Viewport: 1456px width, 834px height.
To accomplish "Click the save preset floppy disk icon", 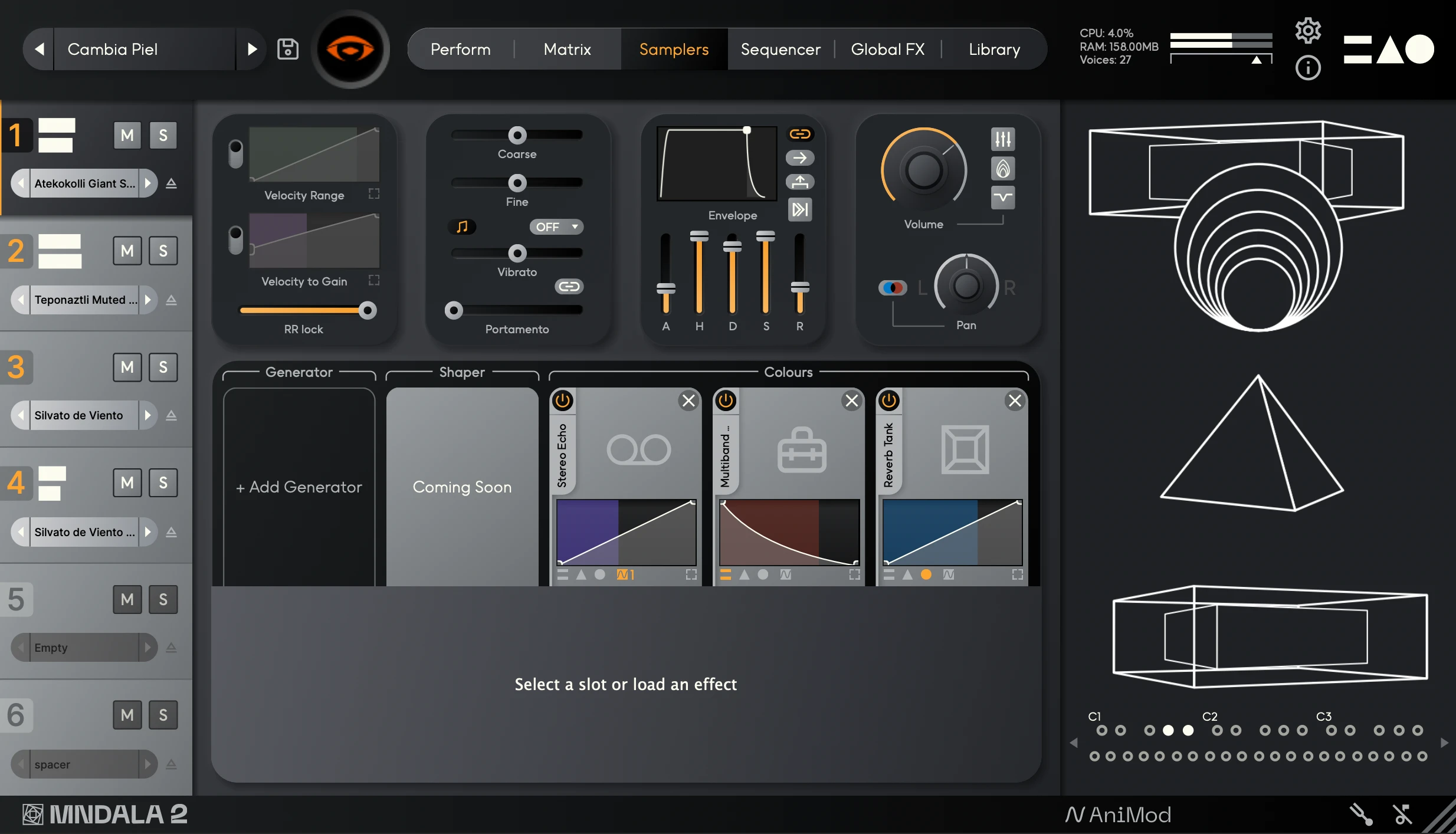I will coord(288,49).
